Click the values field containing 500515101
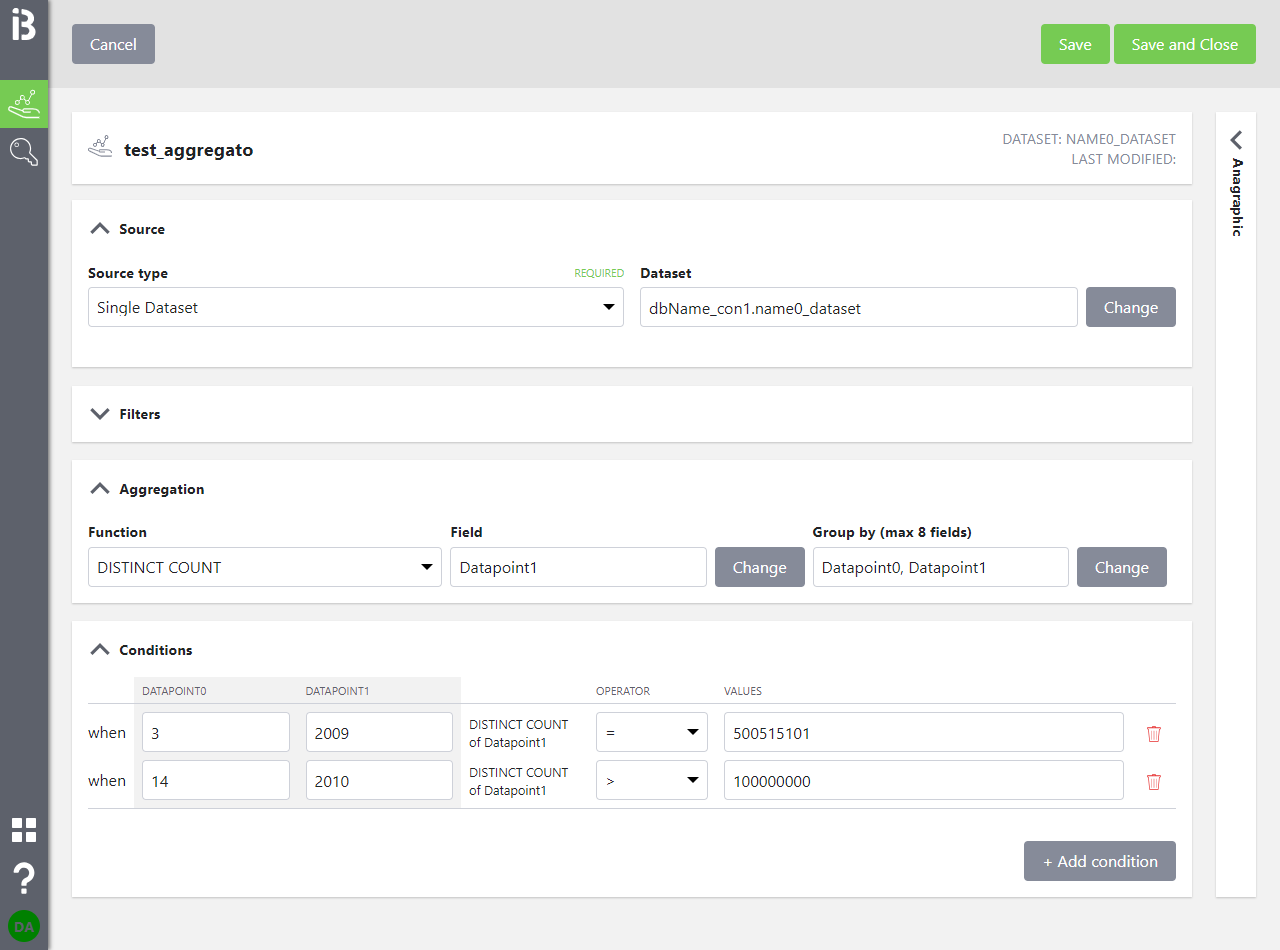This screenshot has width=1280, height=950. coord(923,733)
